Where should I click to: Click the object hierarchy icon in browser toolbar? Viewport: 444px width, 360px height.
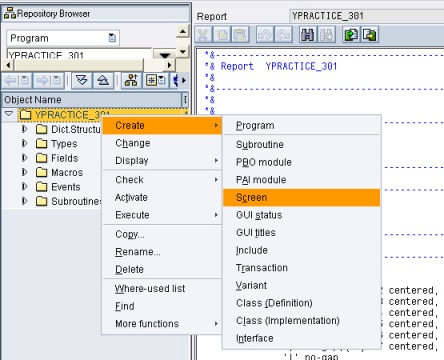pyautogui.click(x=131, y=80)
